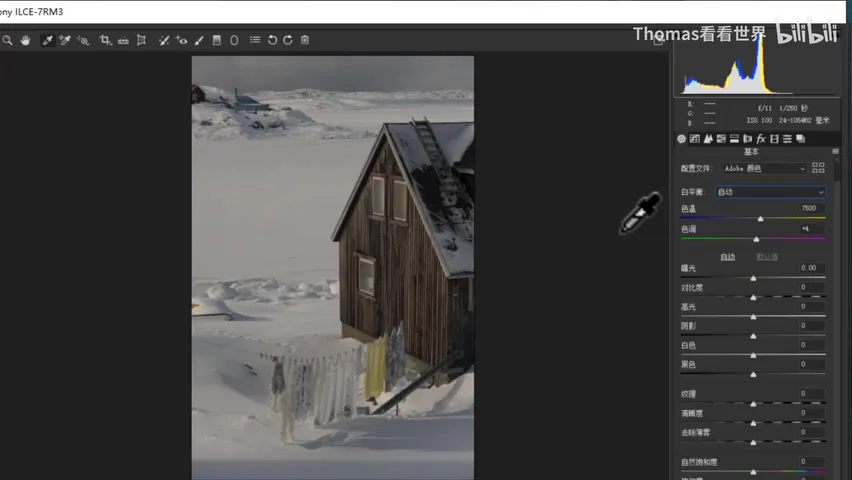Select the Adjustment Brush tool
Image resolution: width=852 pixels, height=480 pixels.
(199, 40)
